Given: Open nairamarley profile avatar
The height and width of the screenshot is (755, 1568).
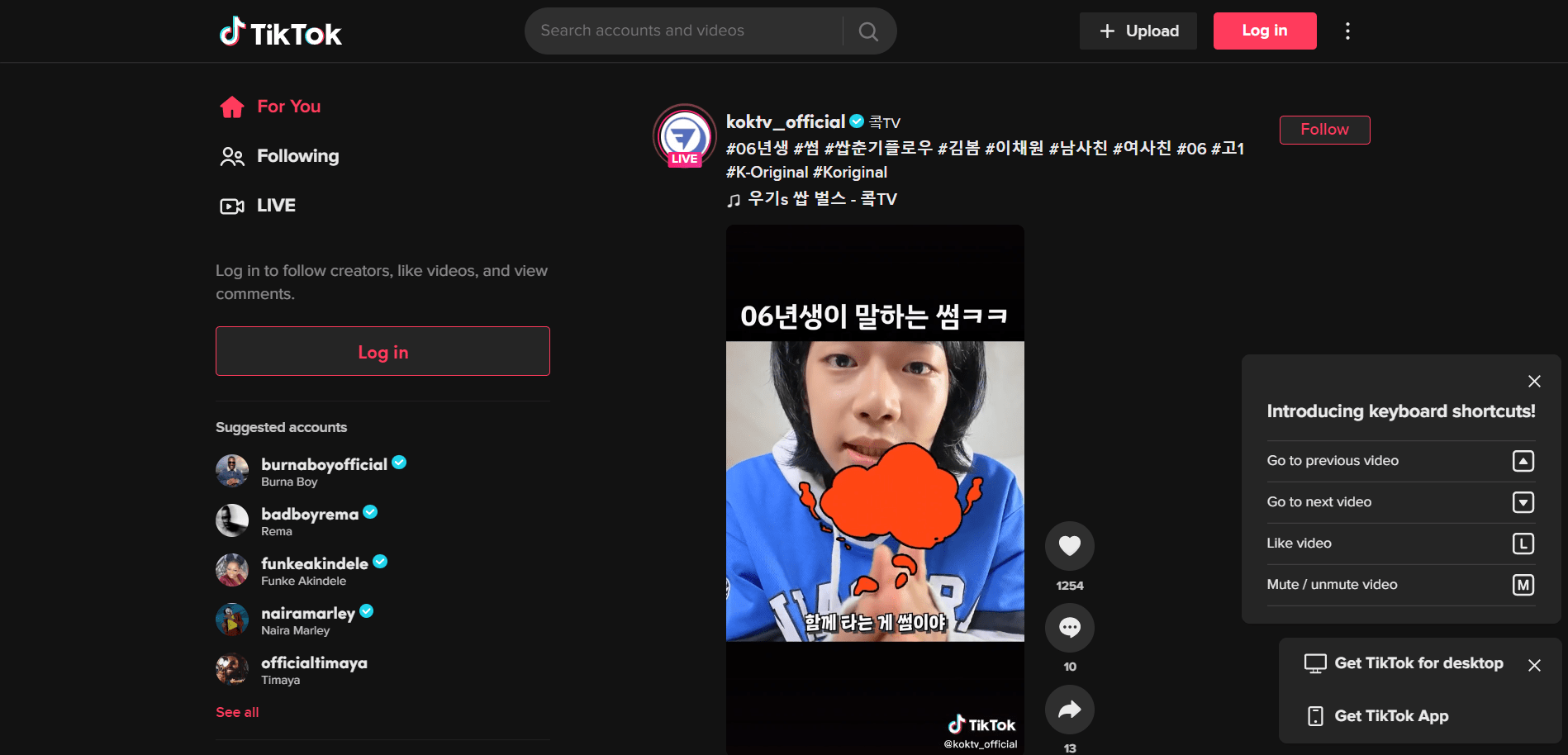Looking at the screenshot, I should [x=232, y=620].
